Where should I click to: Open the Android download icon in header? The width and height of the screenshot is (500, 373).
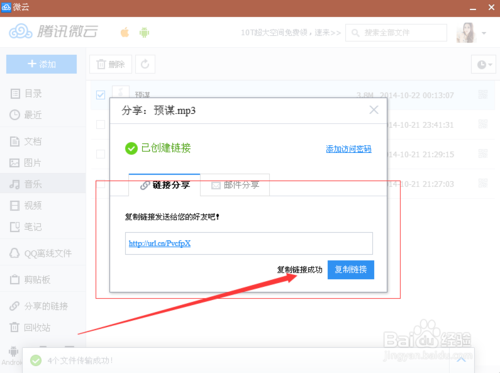(x=144, y=32)
